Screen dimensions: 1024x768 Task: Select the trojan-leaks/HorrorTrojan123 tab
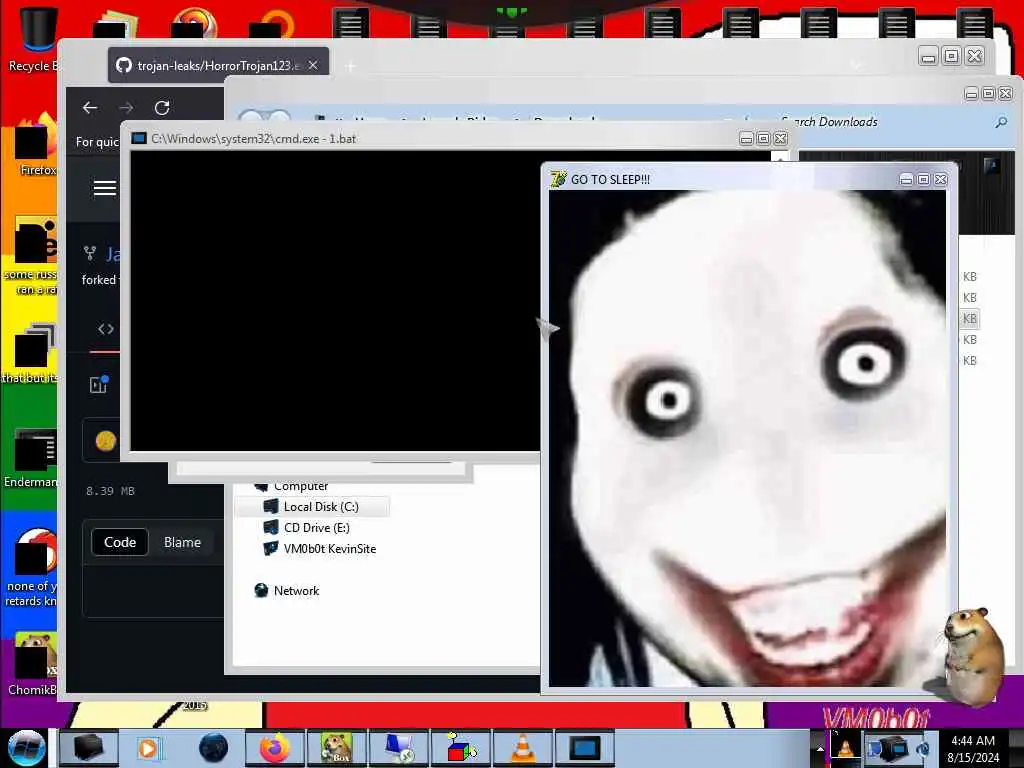tap(217, 65)
